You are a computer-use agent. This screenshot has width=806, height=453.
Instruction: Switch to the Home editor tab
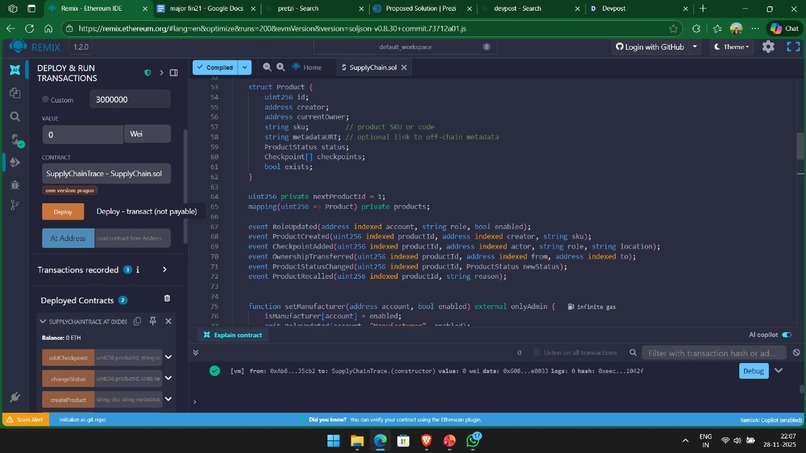[307, 67]
